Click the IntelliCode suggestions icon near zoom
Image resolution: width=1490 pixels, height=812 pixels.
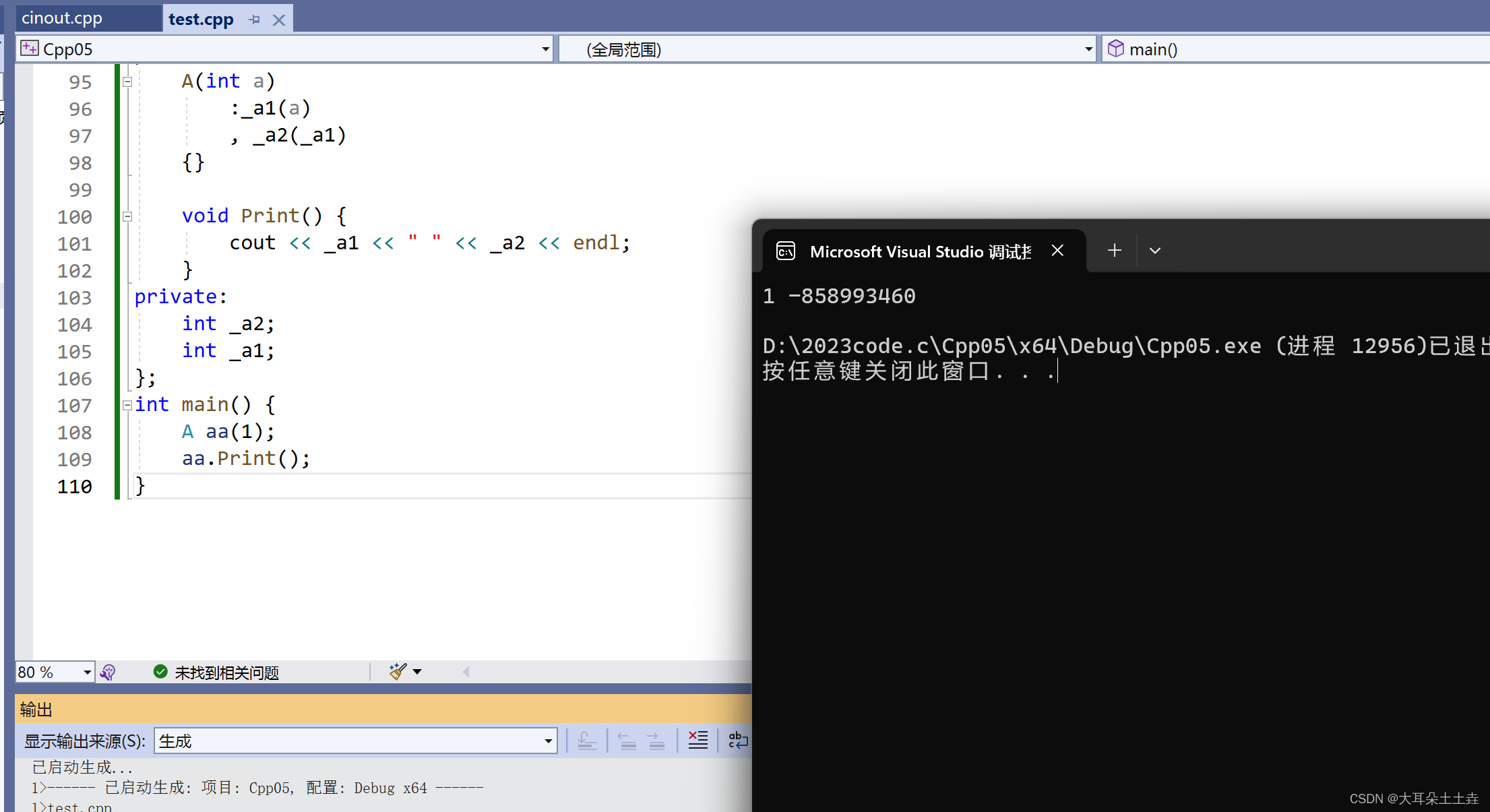[108, 672]
